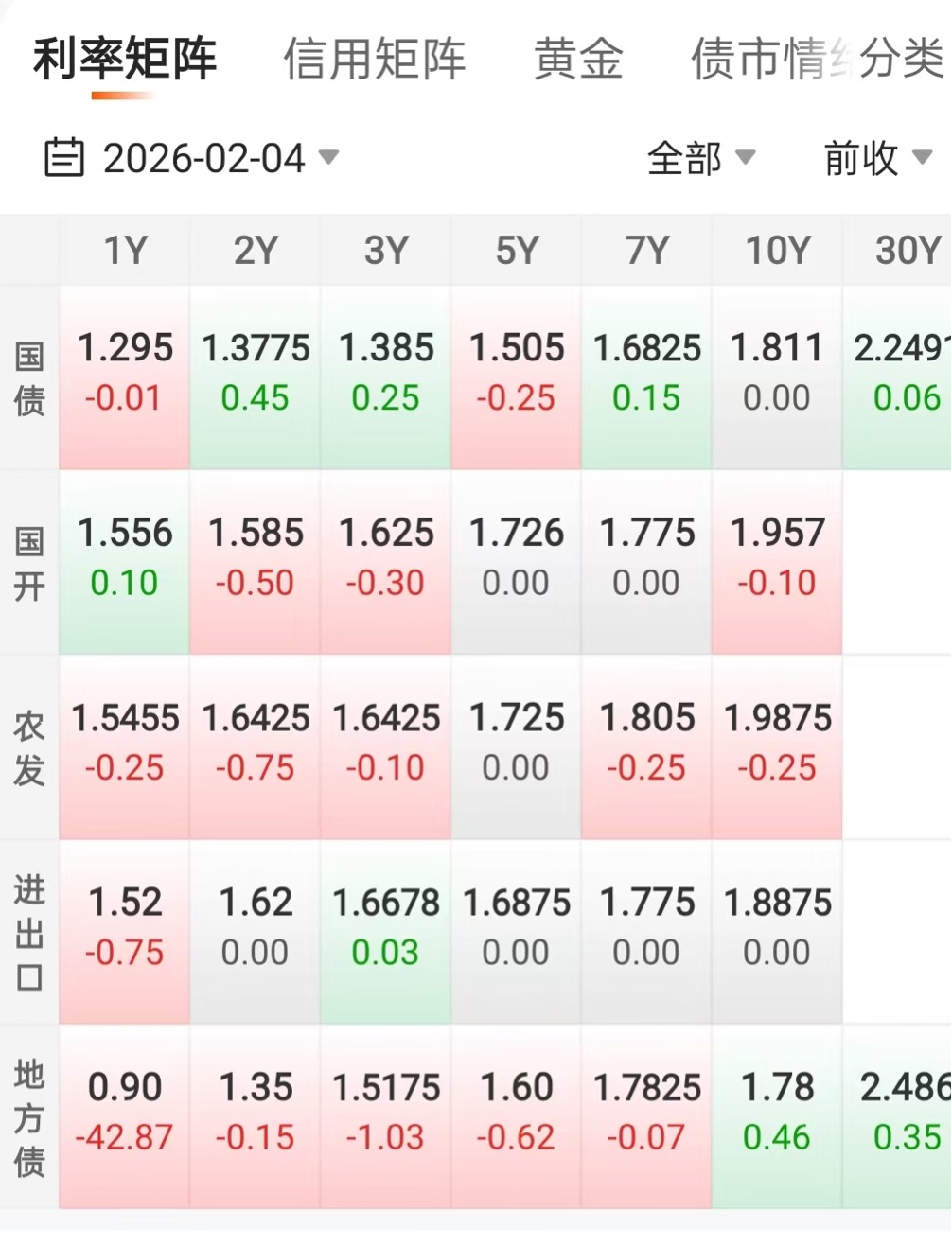Screen dimensions: 952x1246
Task: Select the 农发 row label
Action: pyautogui.click(x=29, y=748)
